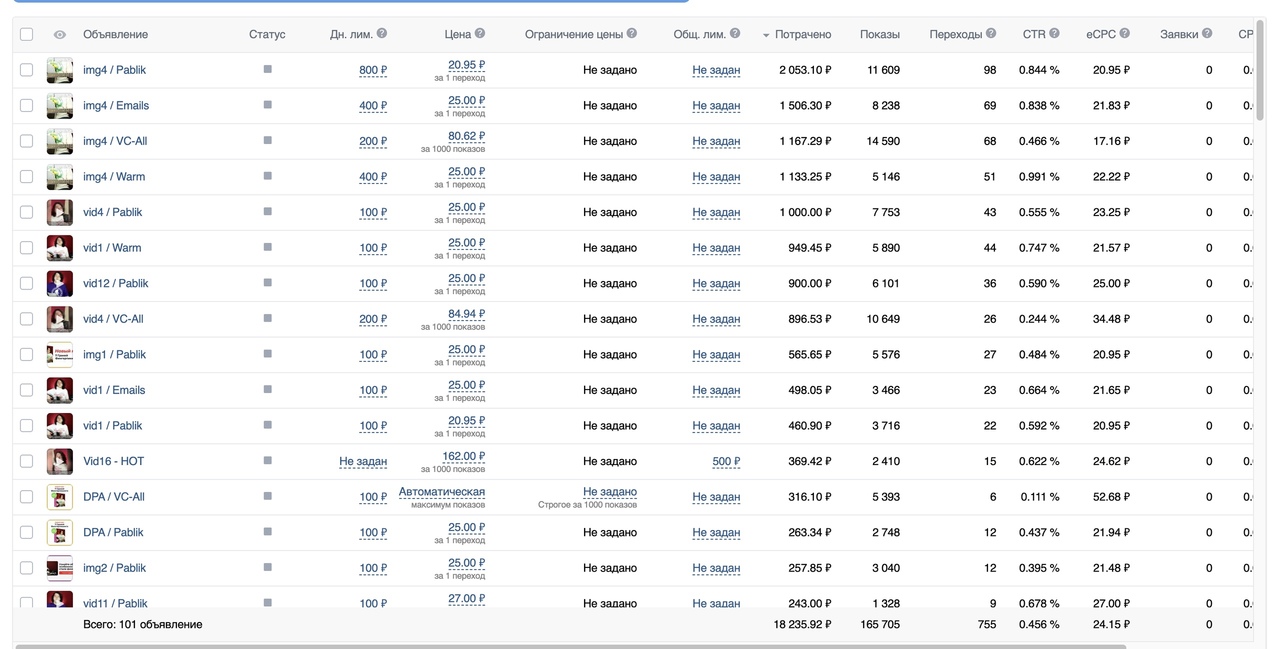Select the checkbox for vid1 / Warm
Viewport: 1280px width, 649px height.
[27, 247]
